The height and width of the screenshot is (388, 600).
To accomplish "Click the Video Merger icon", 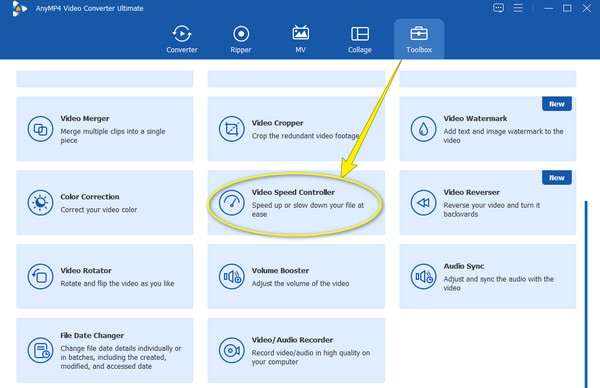I will 40,129.
